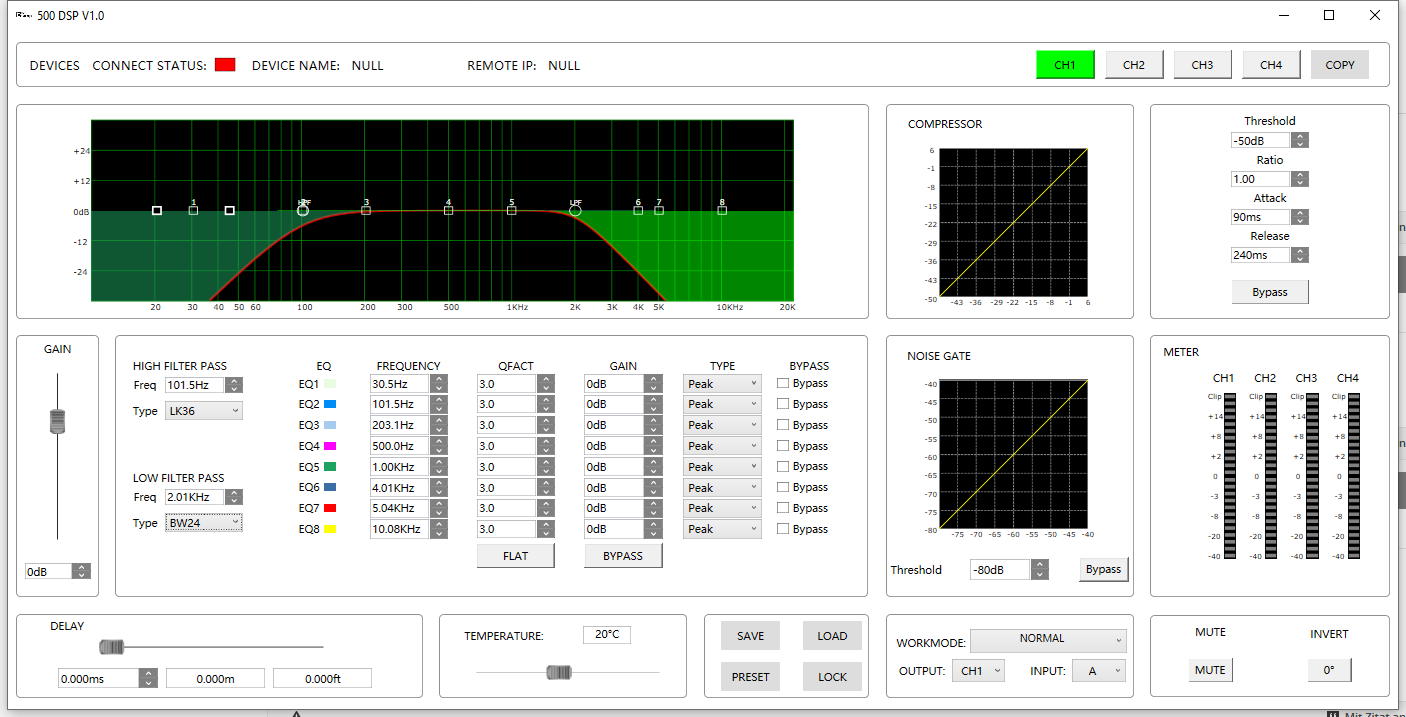1406x717 pixels.
Task: Click EQ point 5 on the frequency graph
Action: point(511,210)
